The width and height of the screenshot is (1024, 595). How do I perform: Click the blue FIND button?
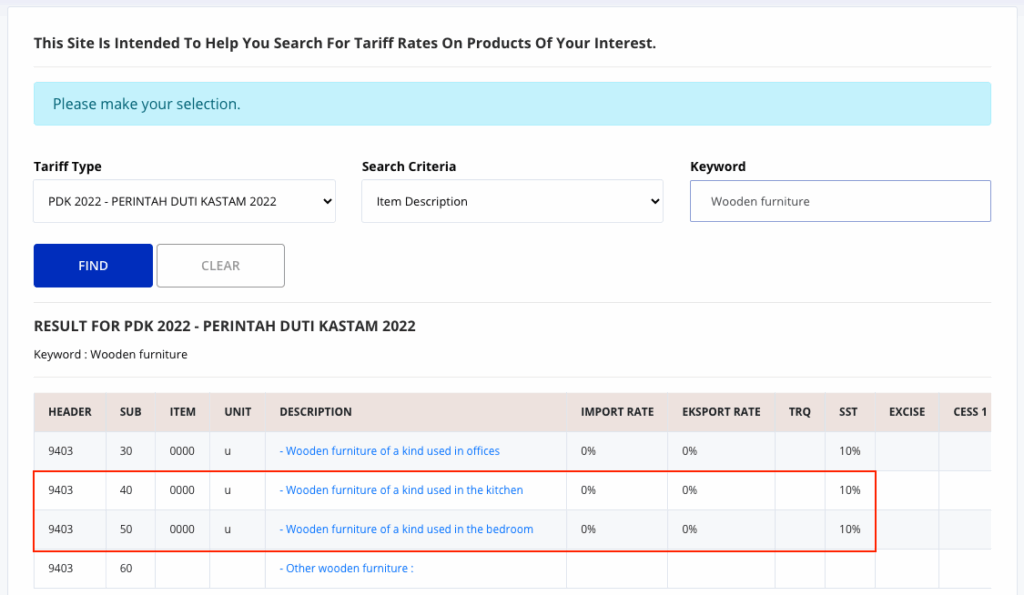tap(93, 266)
